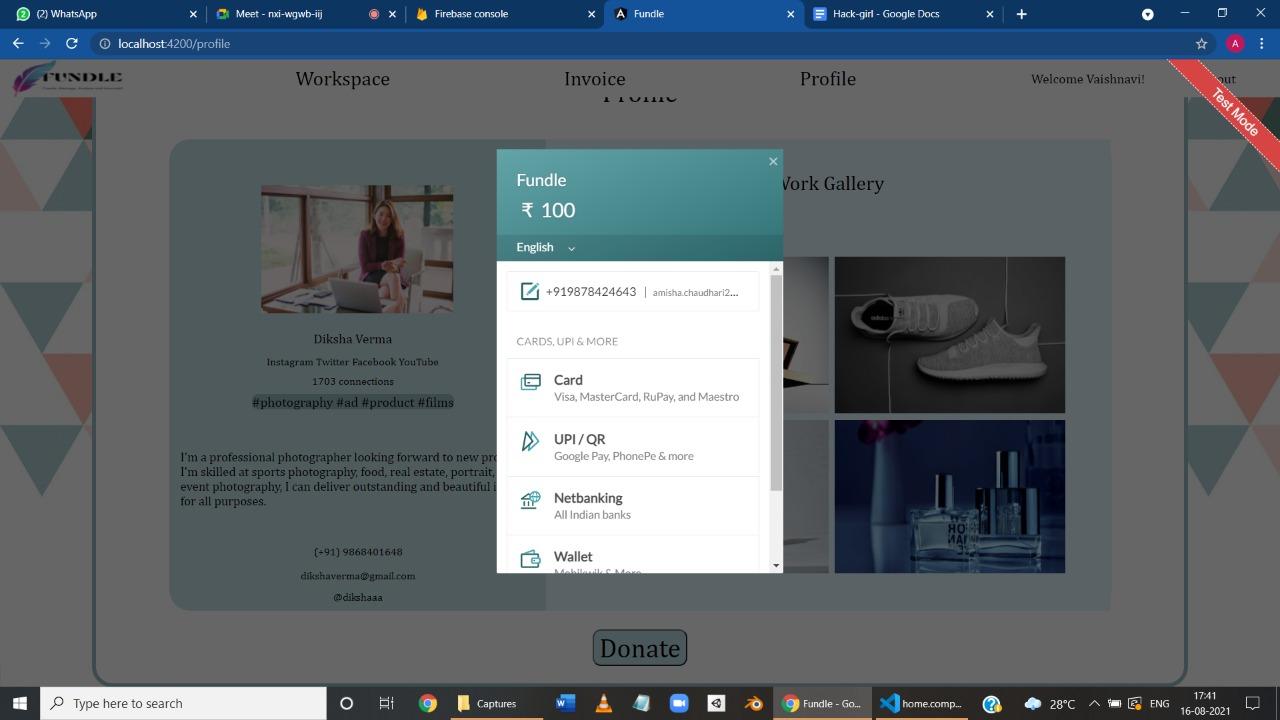The width and height of the screenshot is (1280, 720).
Task: Close the Firebase console tab
Action: tap(591, 14)
